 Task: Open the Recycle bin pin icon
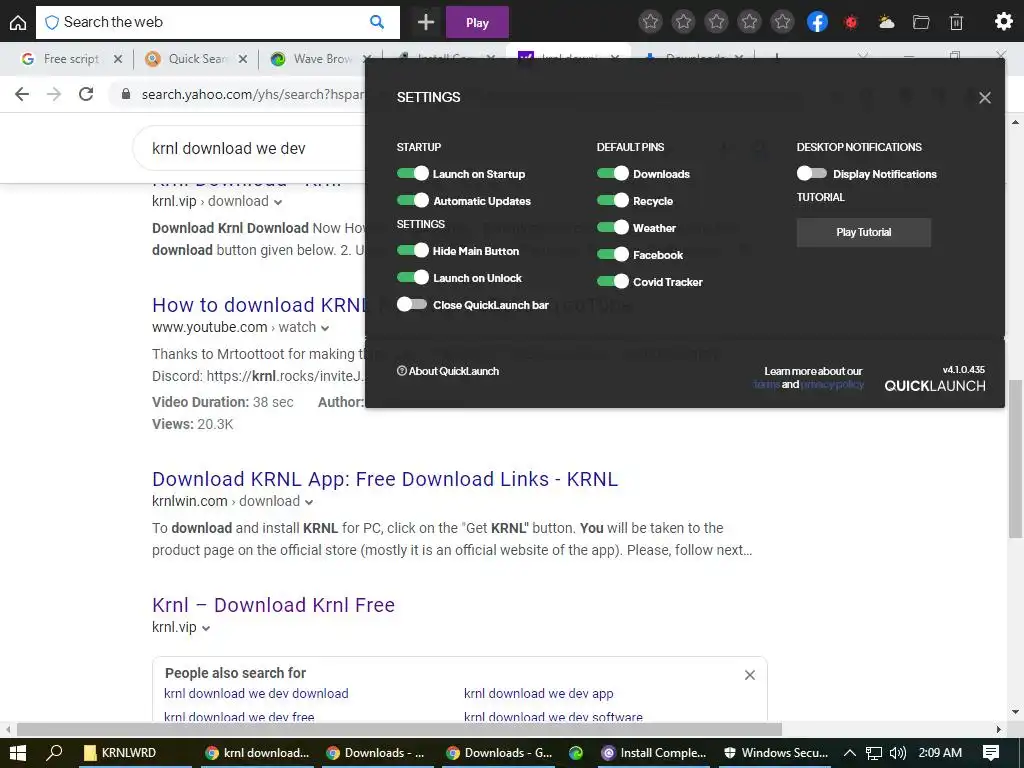tap(956, 22)
